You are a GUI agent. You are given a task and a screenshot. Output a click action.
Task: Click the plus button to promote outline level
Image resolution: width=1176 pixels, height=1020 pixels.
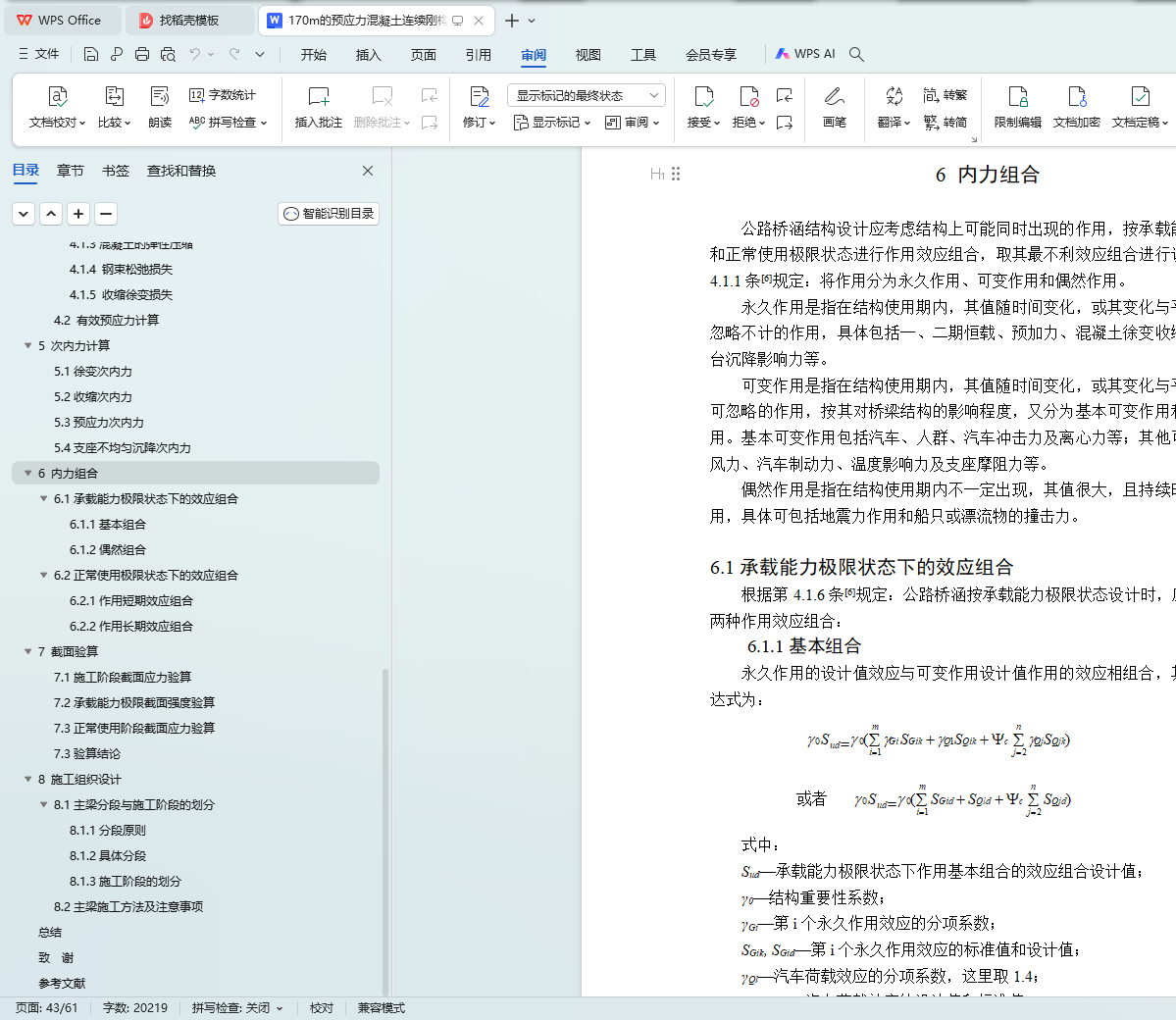coord(78,214)
